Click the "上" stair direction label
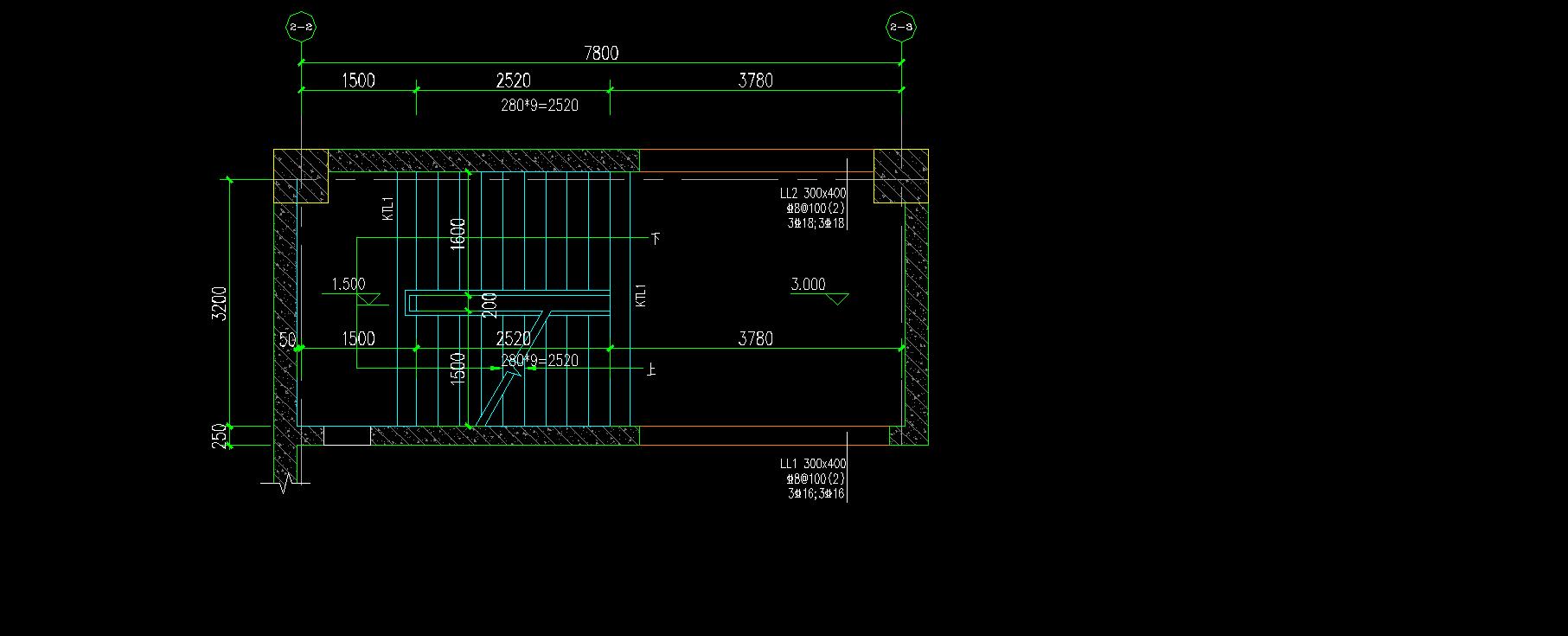The image size is (1568, 636). (x=652, y=369)
